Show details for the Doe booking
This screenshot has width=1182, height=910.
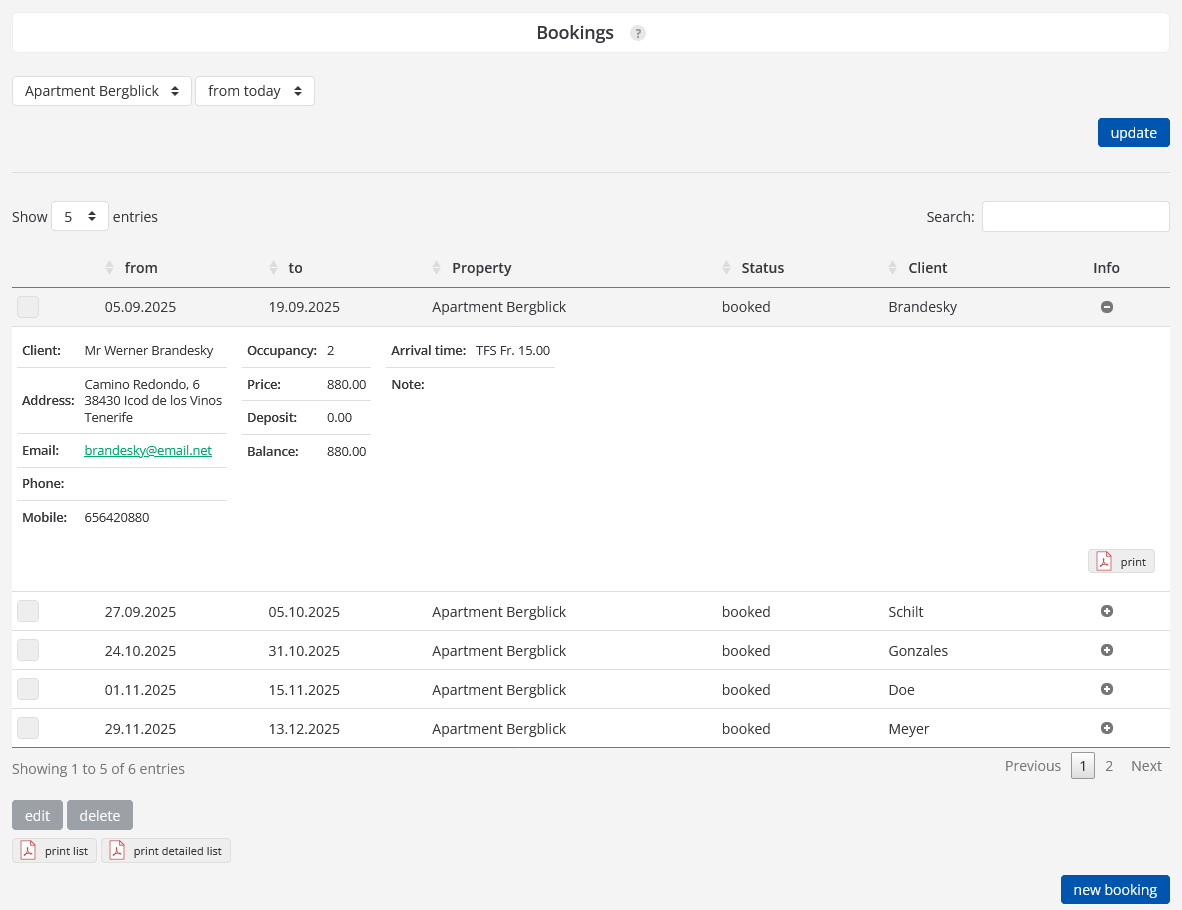click(1106, 689)
